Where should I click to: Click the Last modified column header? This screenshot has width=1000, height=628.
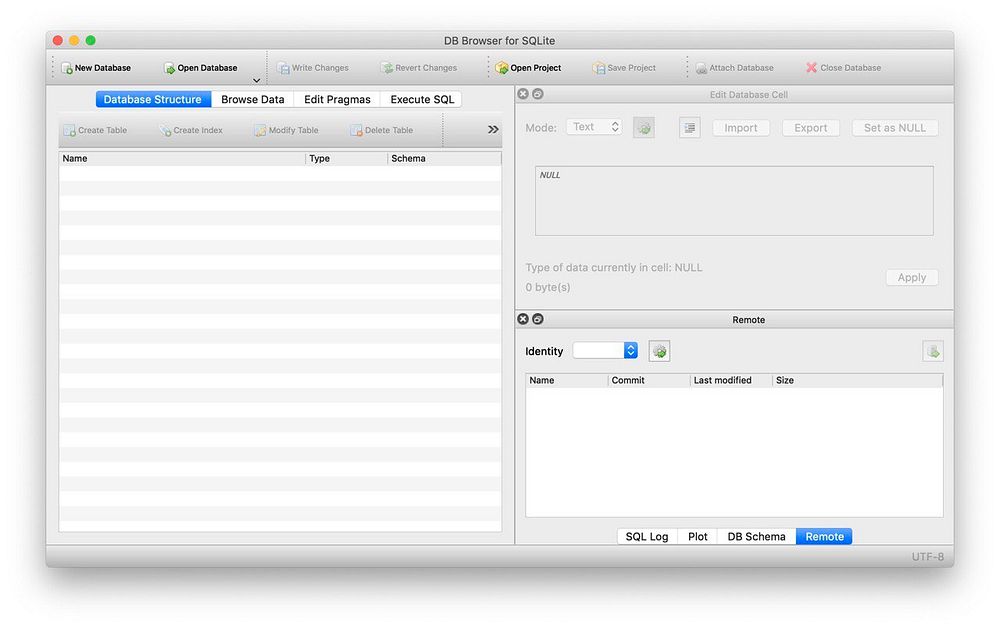pos(732,380)
